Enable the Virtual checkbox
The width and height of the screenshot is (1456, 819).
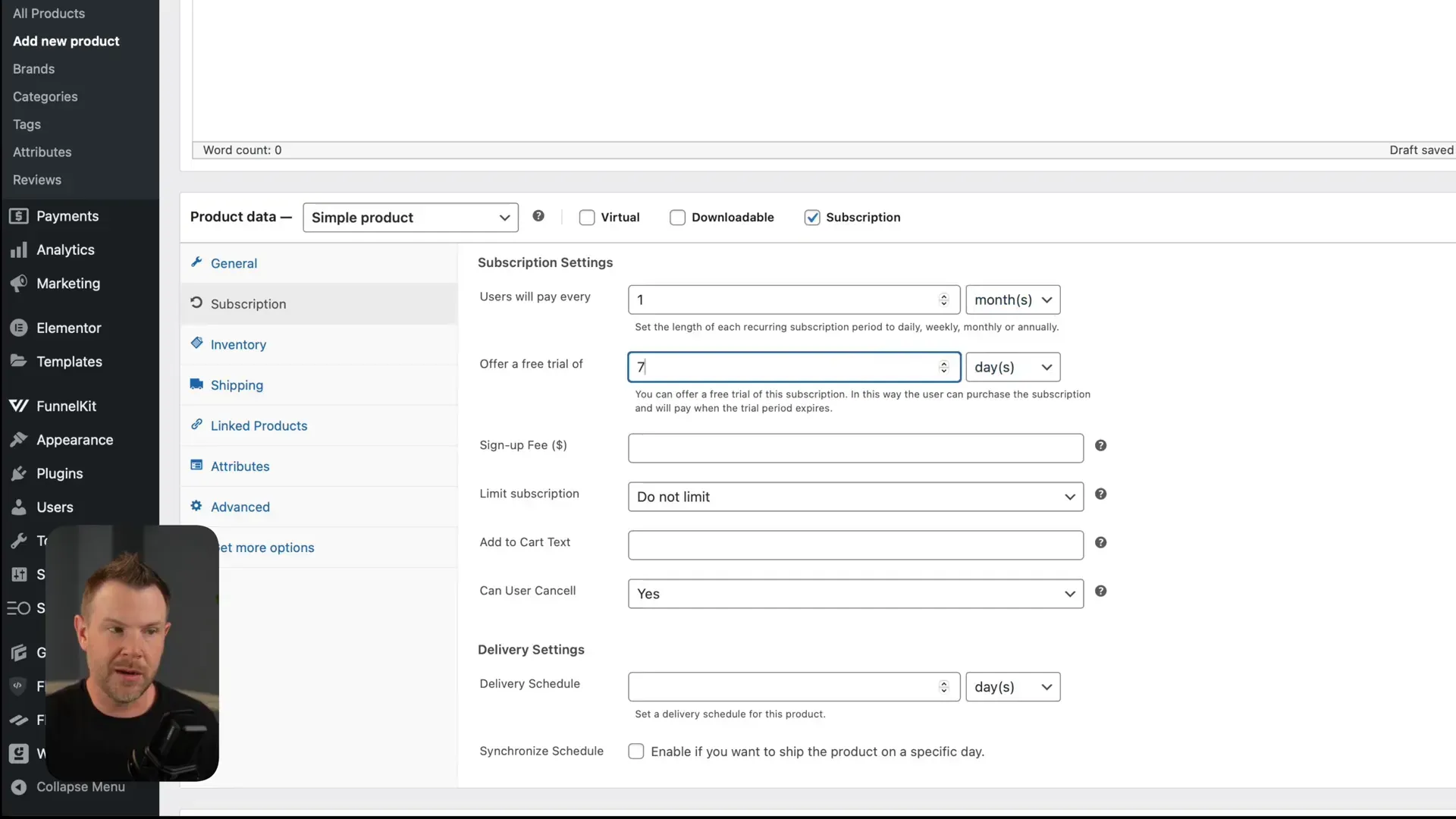click(587, 218)
